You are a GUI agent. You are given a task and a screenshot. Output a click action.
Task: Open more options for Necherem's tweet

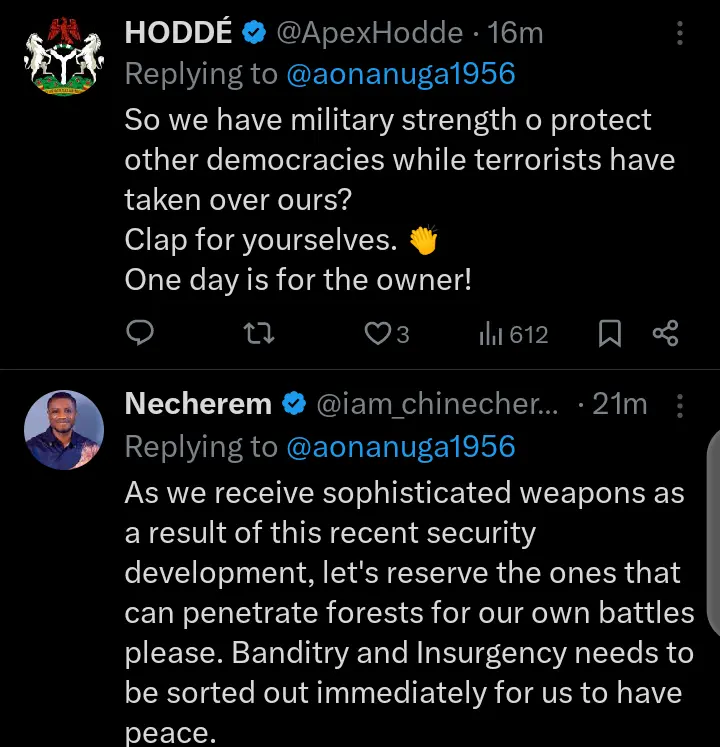(680, 405)
